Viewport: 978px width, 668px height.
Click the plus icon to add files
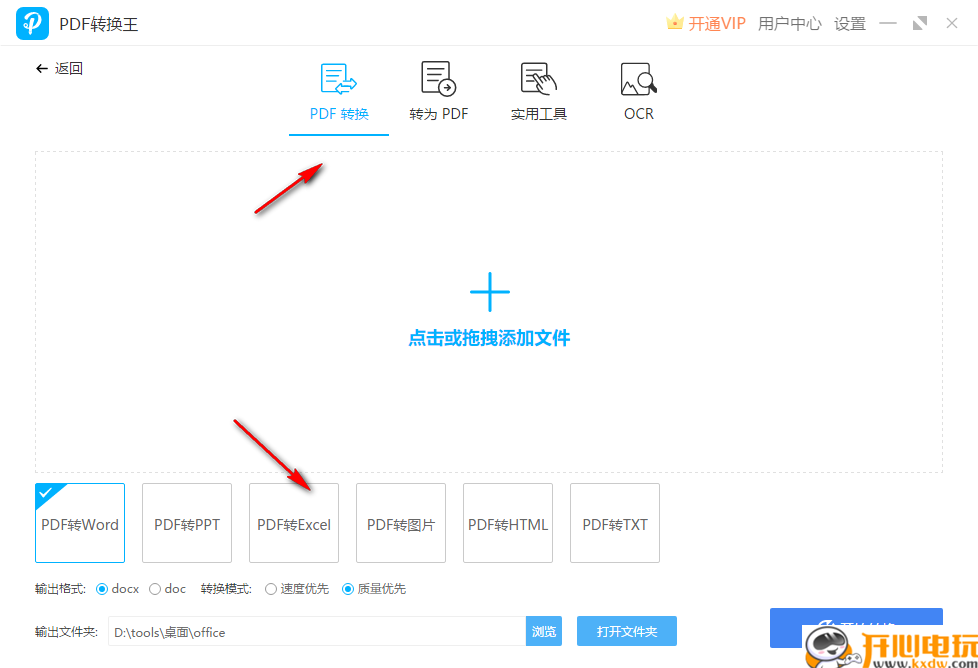pos(489,291)
